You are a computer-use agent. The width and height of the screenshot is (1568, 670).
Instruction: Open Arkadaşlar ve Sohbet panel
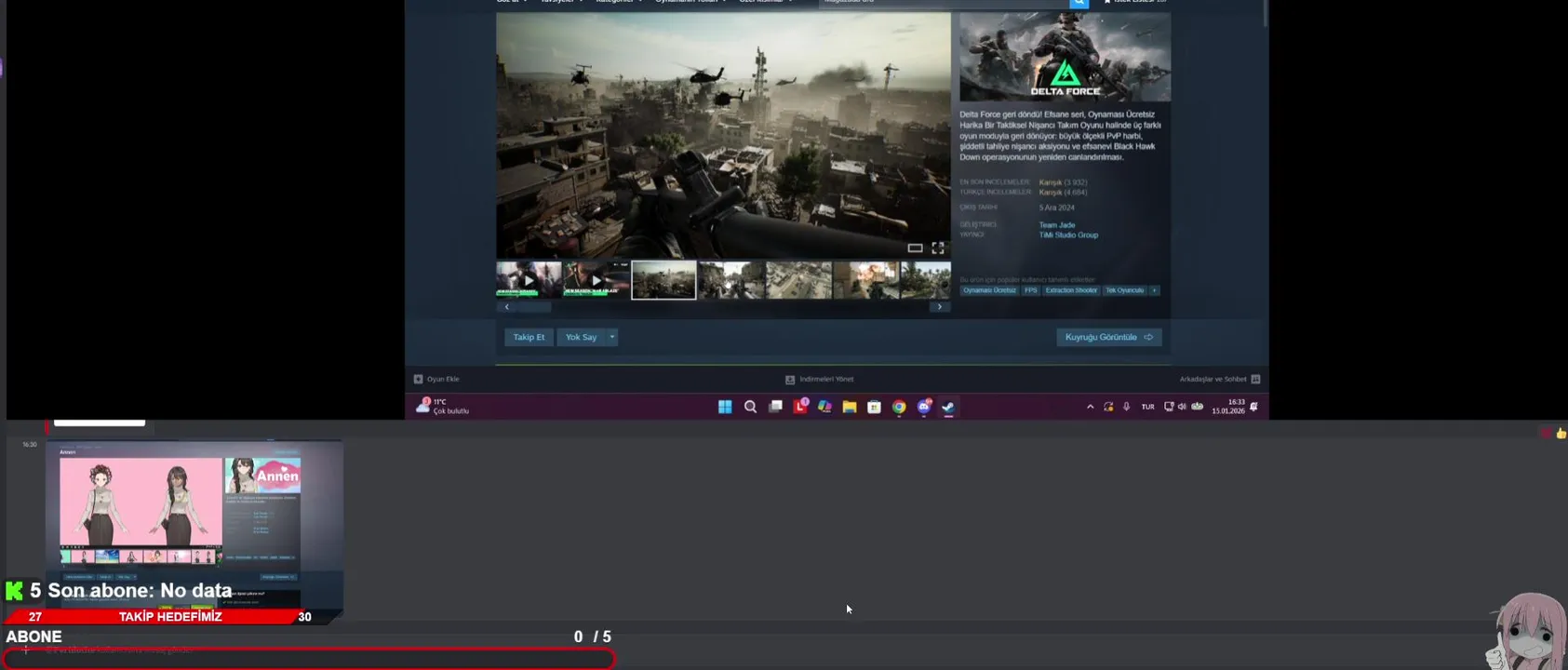tap(1219, 379)
